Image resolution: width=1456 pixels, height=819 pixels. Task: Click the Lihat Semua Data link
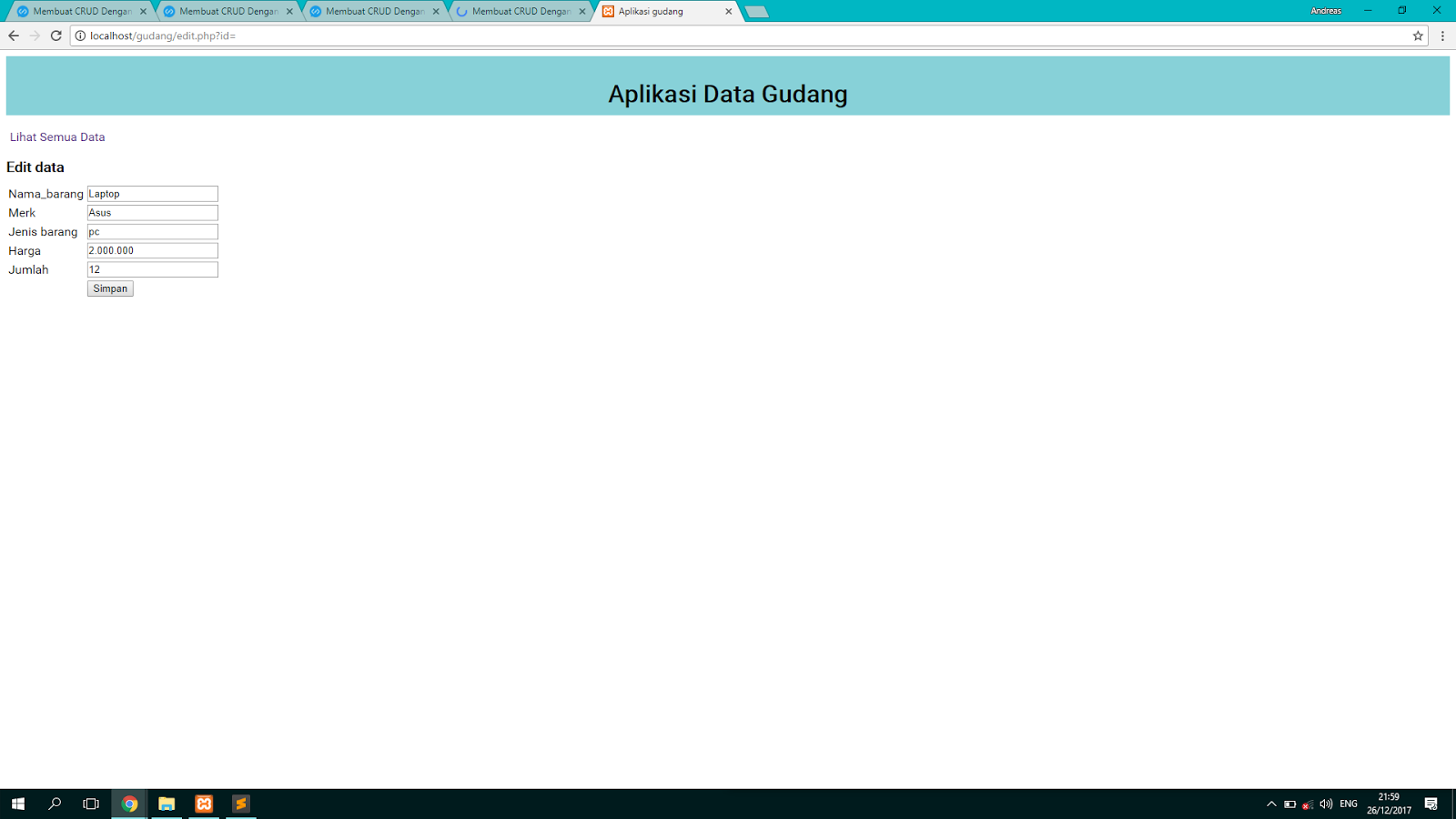tap(56, 136)
